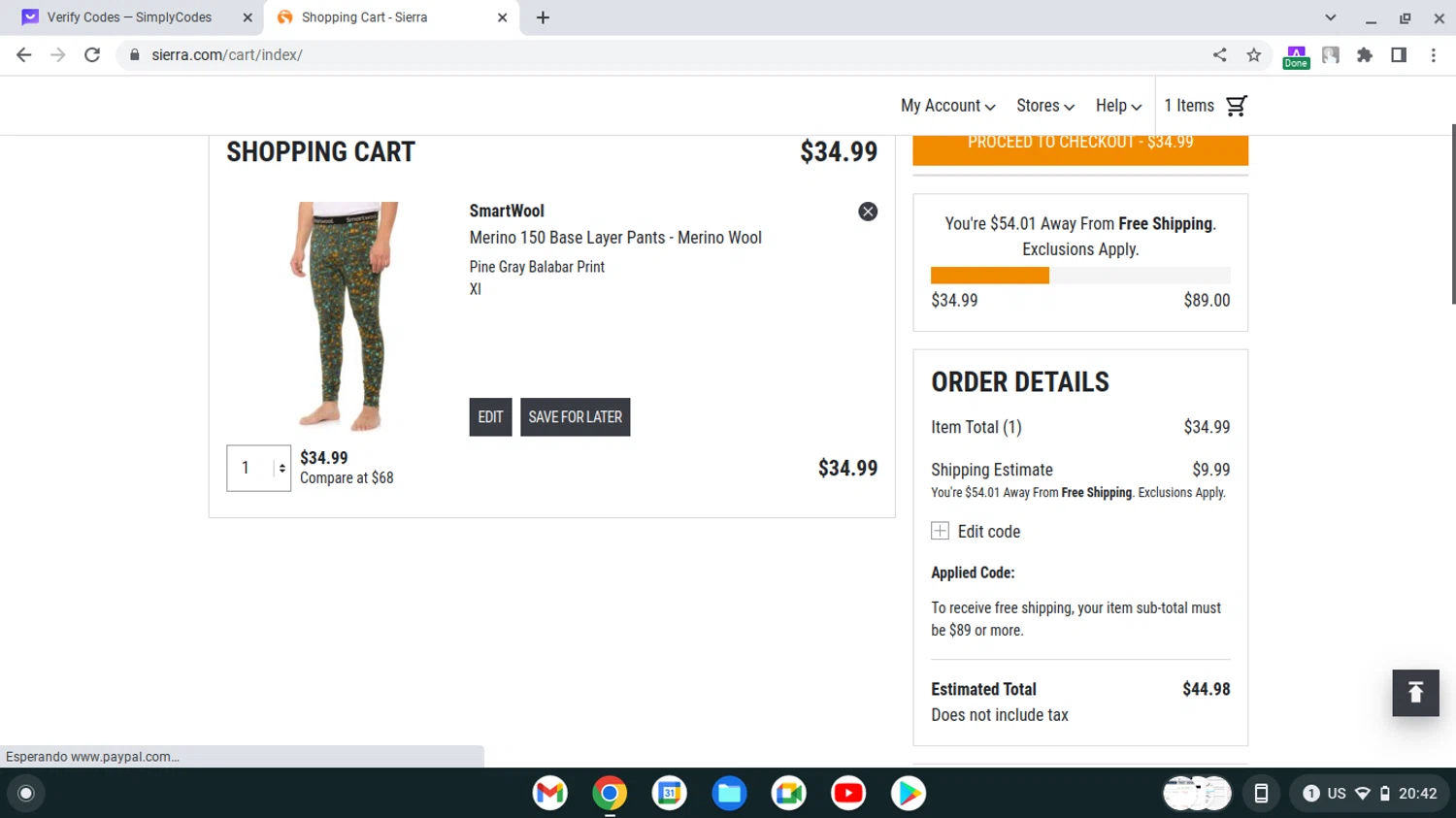Image resolution: width=1456 pixels, height=818 pixels.
Task: Click the free shipping progress bar
Action: coord(1080,276)
